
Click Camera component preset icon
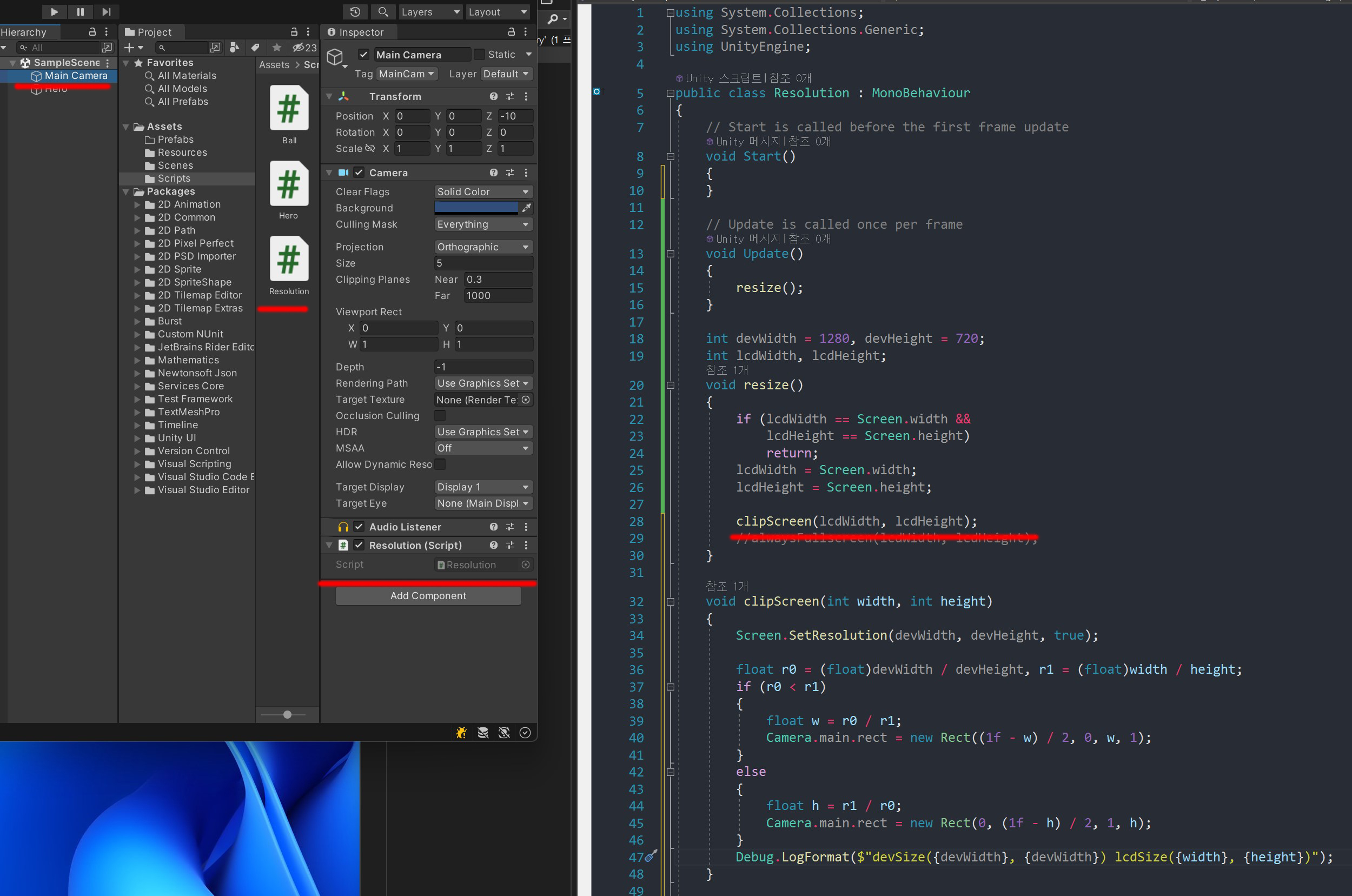pyautogui.click(x=510, y=172)
